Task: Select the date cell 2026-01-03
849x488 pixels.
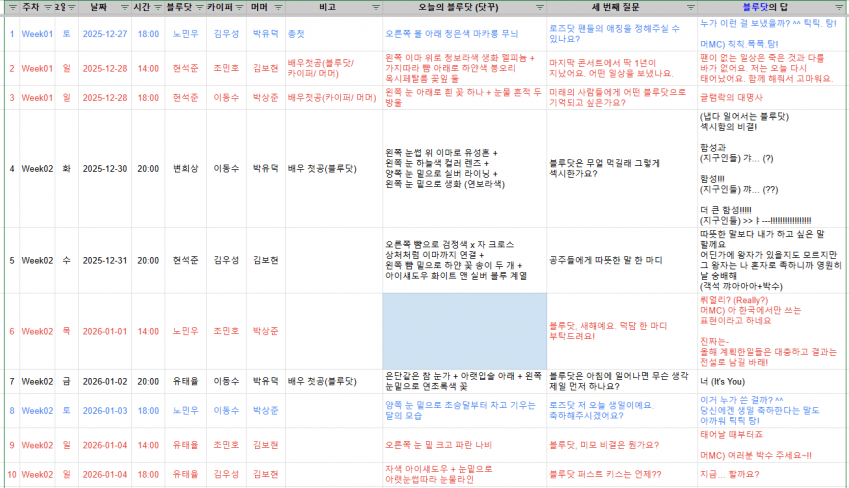Action: tap(105, 411)
